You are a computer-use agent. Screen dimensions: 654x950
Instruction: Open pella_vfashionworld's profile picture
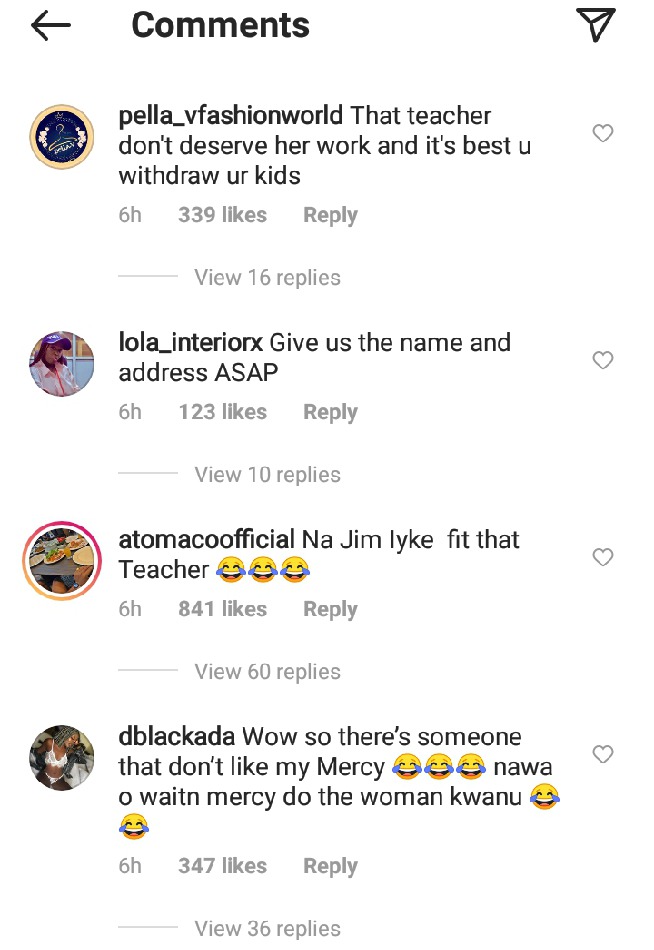tap(62, 136)
